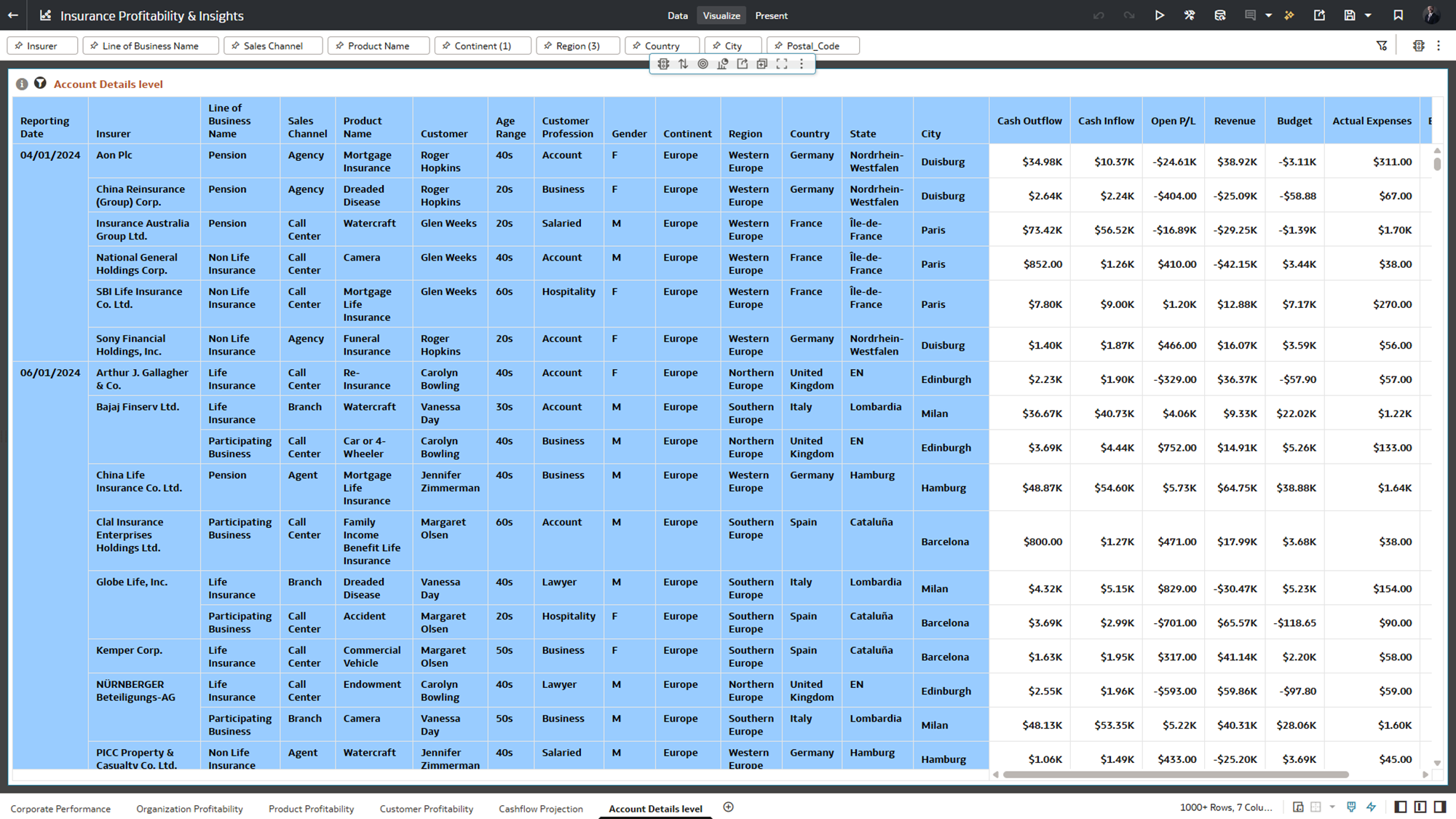Screen dimensions: 1456x819
Task: Click Sales Channel filter chip
Action: [x=273, y=46]
